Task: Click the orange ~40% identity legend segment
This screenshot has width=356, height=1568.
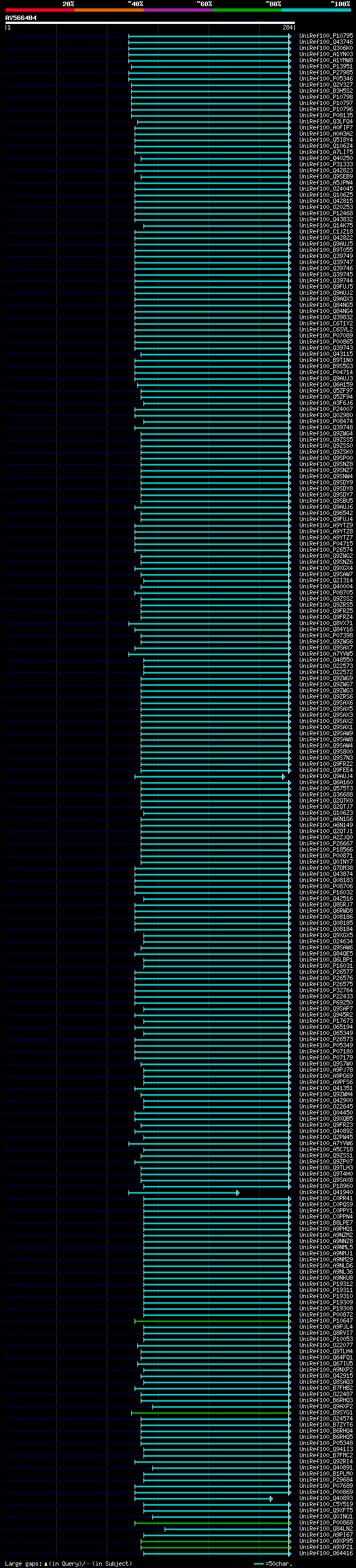Action: (109, 11)
